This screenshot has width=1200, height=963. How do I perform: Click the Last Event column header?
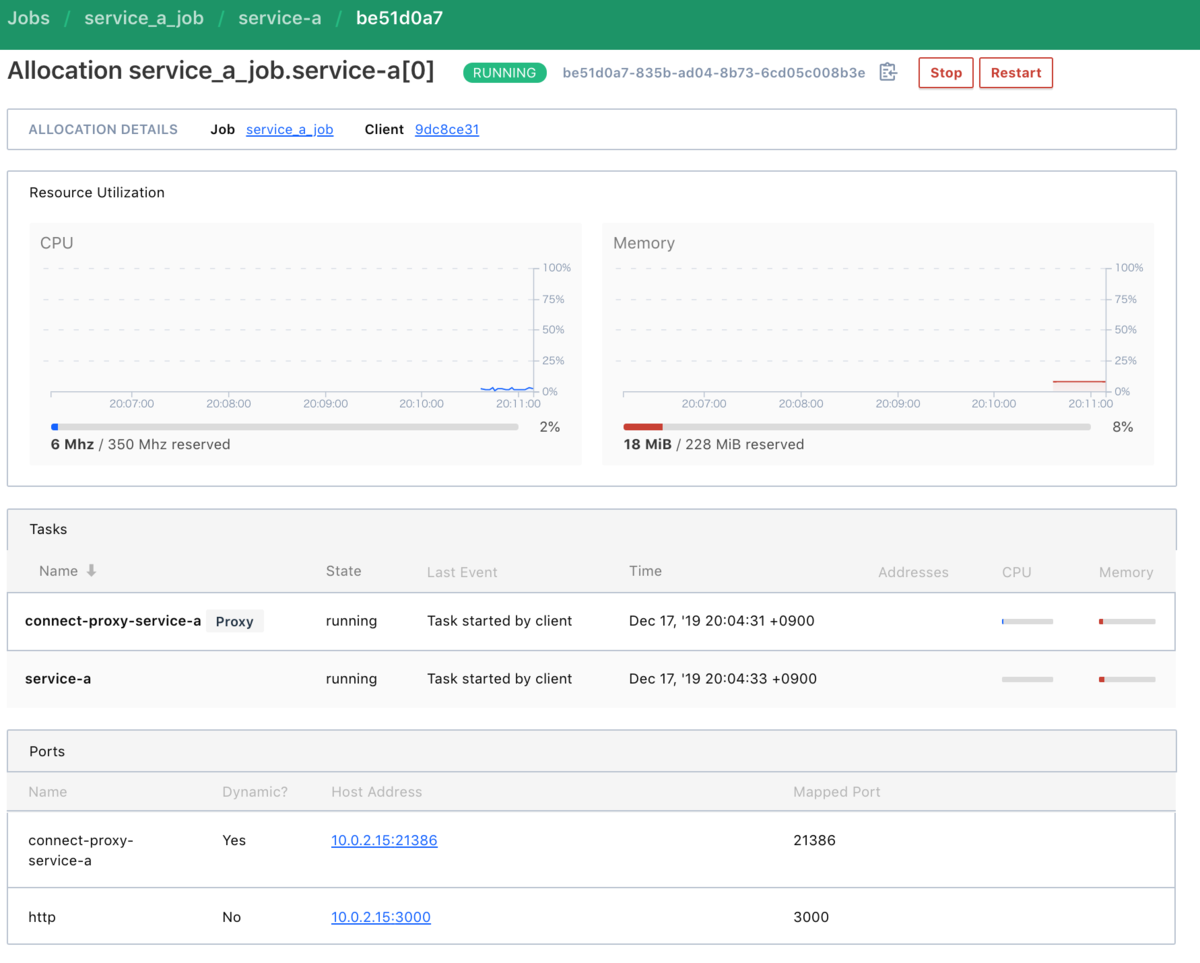click(462, 572)
